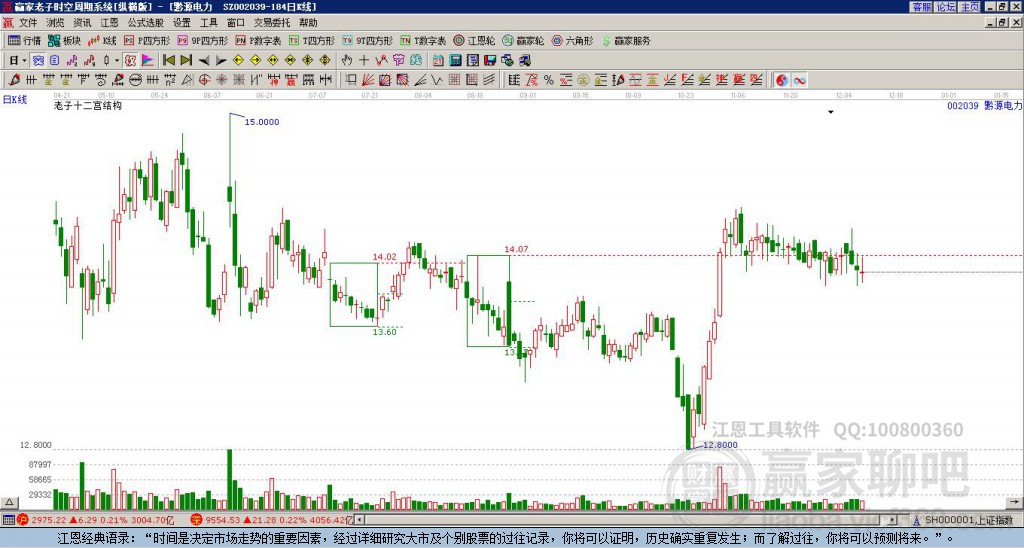Click the 日K线 label
The height and width of the screenshot is (548, 1024).
tap(14, 99)
